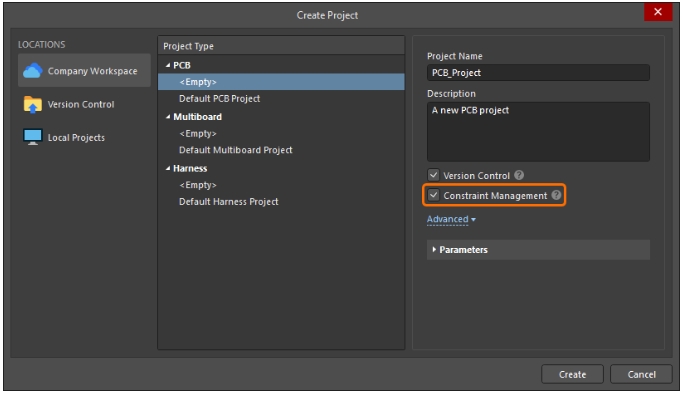The image size is (682, 395).
Task: Open the Constraint Management help question mark
Action: (556, 195)
